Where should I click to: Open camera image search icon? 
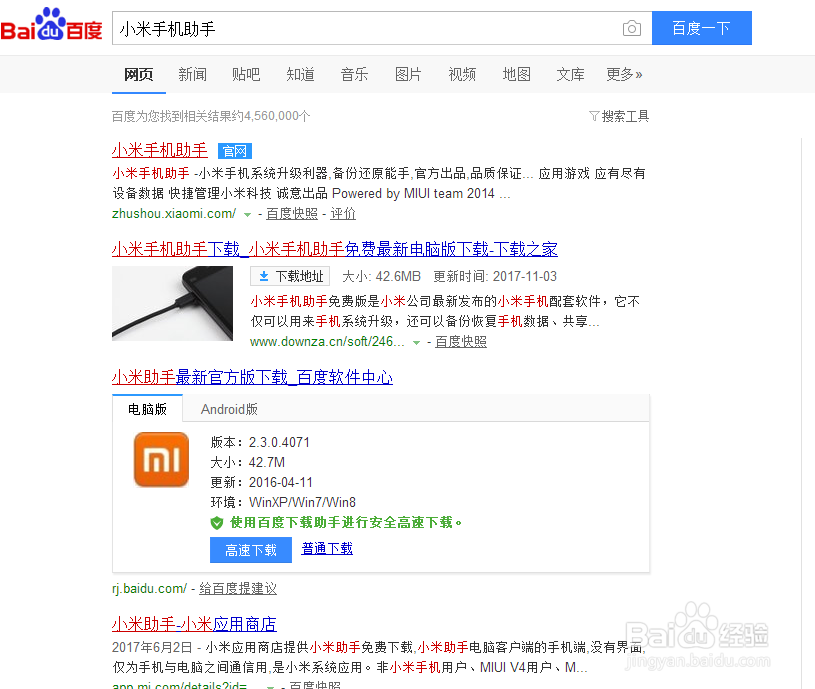pos(632,28)
